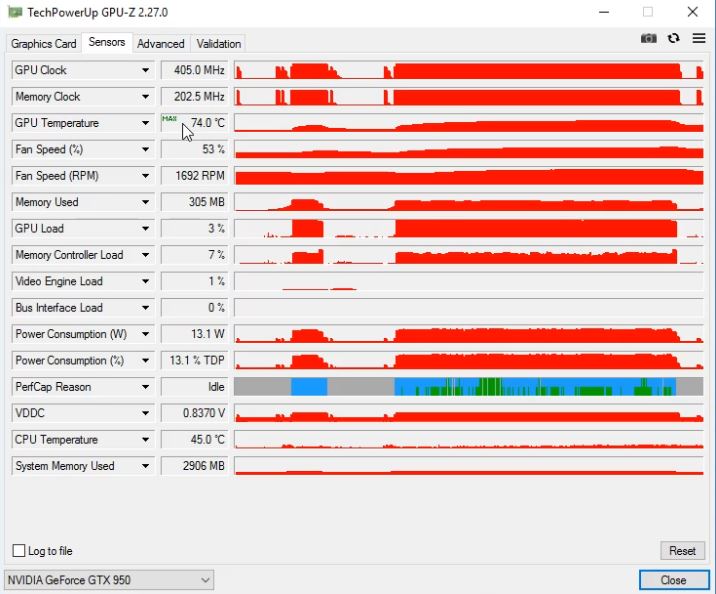716x594 pixels.
Task: Click the GPU Load history graph
Action: 469,229
